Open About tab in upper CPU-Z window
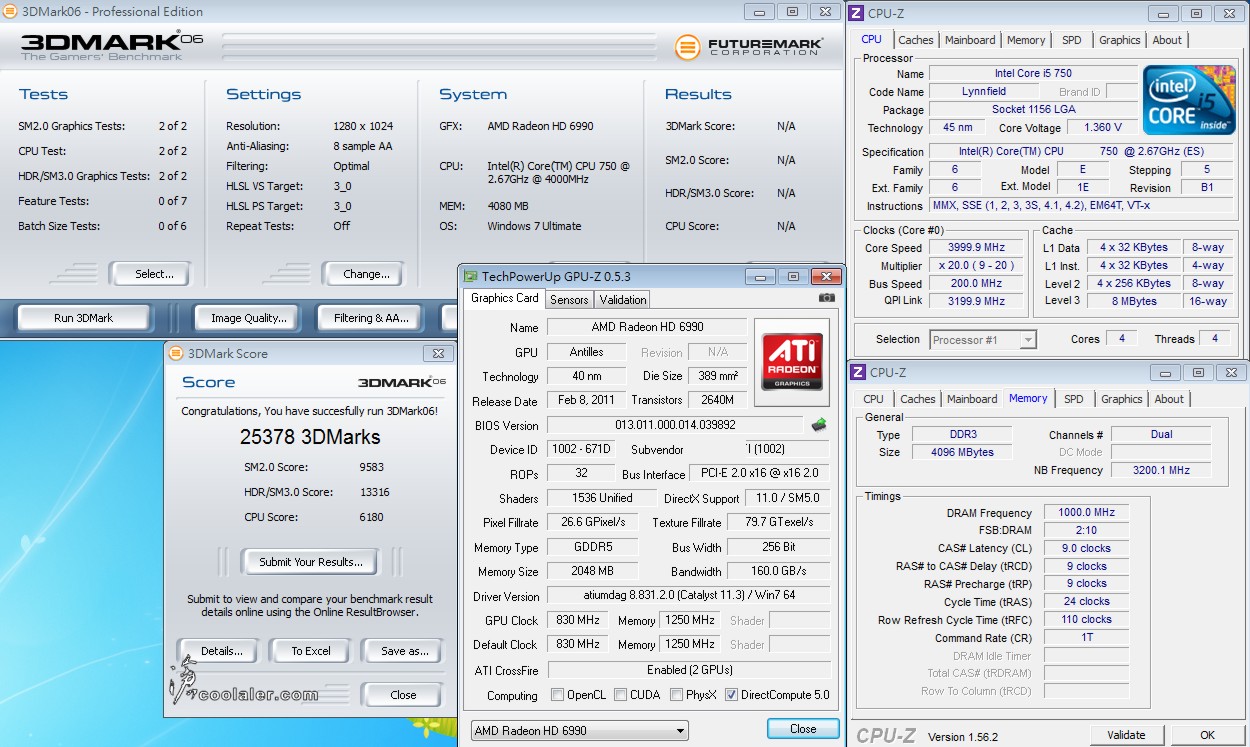This screenshot has height=747, width=1250. tap(1167, 40)
